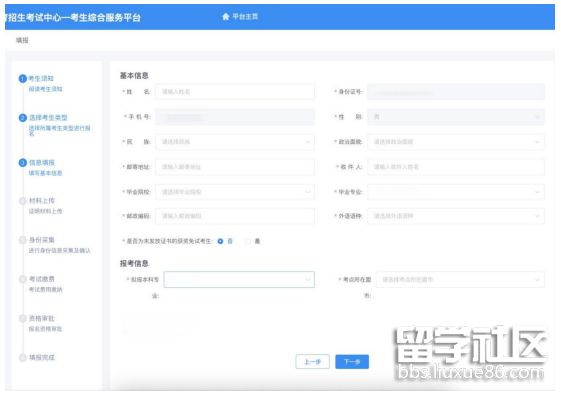Click the disabled 手机号 field

(235, 117)
